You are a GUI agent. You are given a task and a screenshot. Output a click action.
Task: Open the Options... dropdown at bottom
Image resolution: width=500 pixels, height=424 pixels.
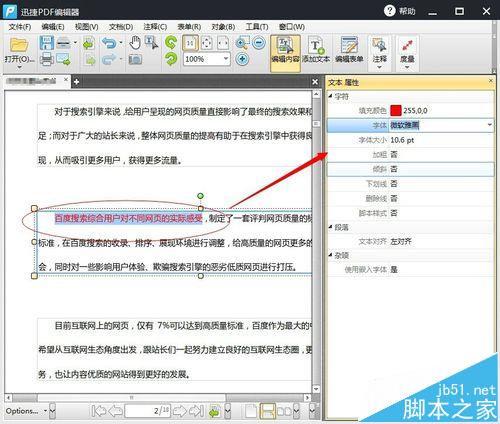(45, 411)
